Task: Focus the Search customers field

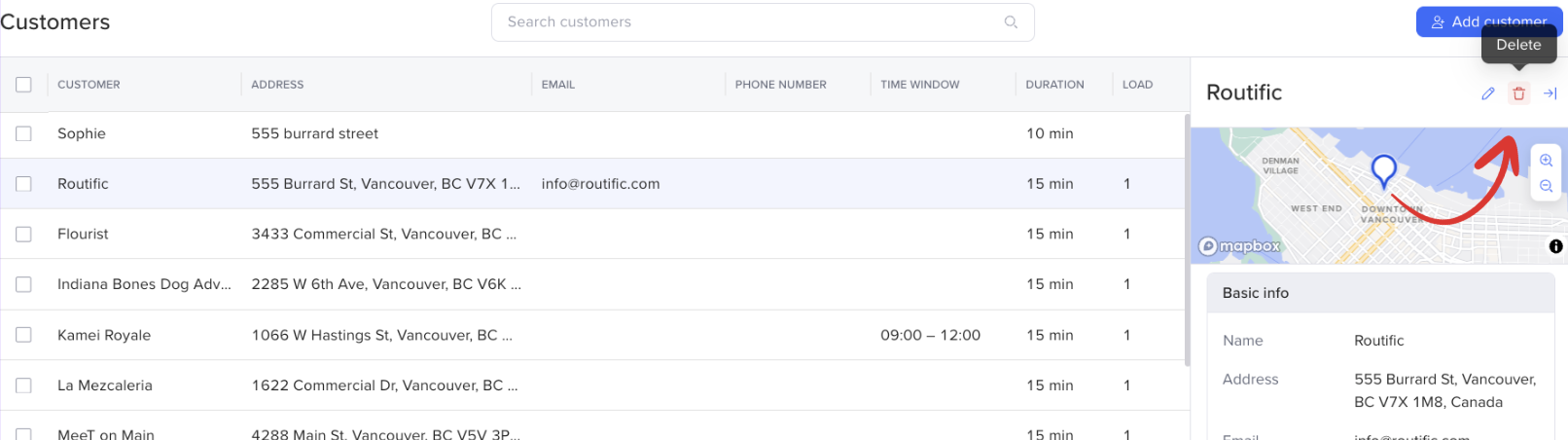Action: [749, 22]
